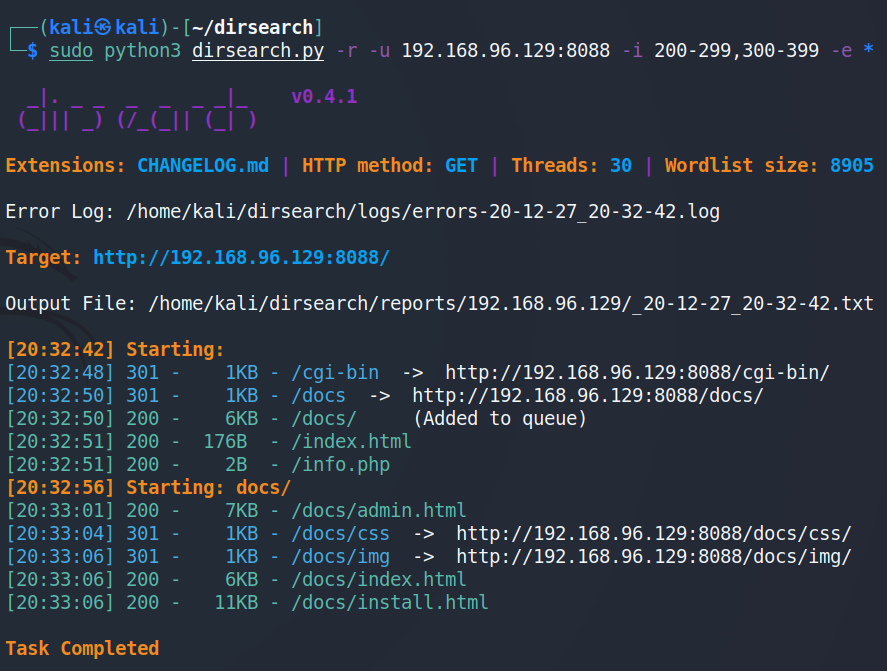887x671 pixels.
Task: Select the /docs/install.html result path
Action: click(x=390, y=602)
